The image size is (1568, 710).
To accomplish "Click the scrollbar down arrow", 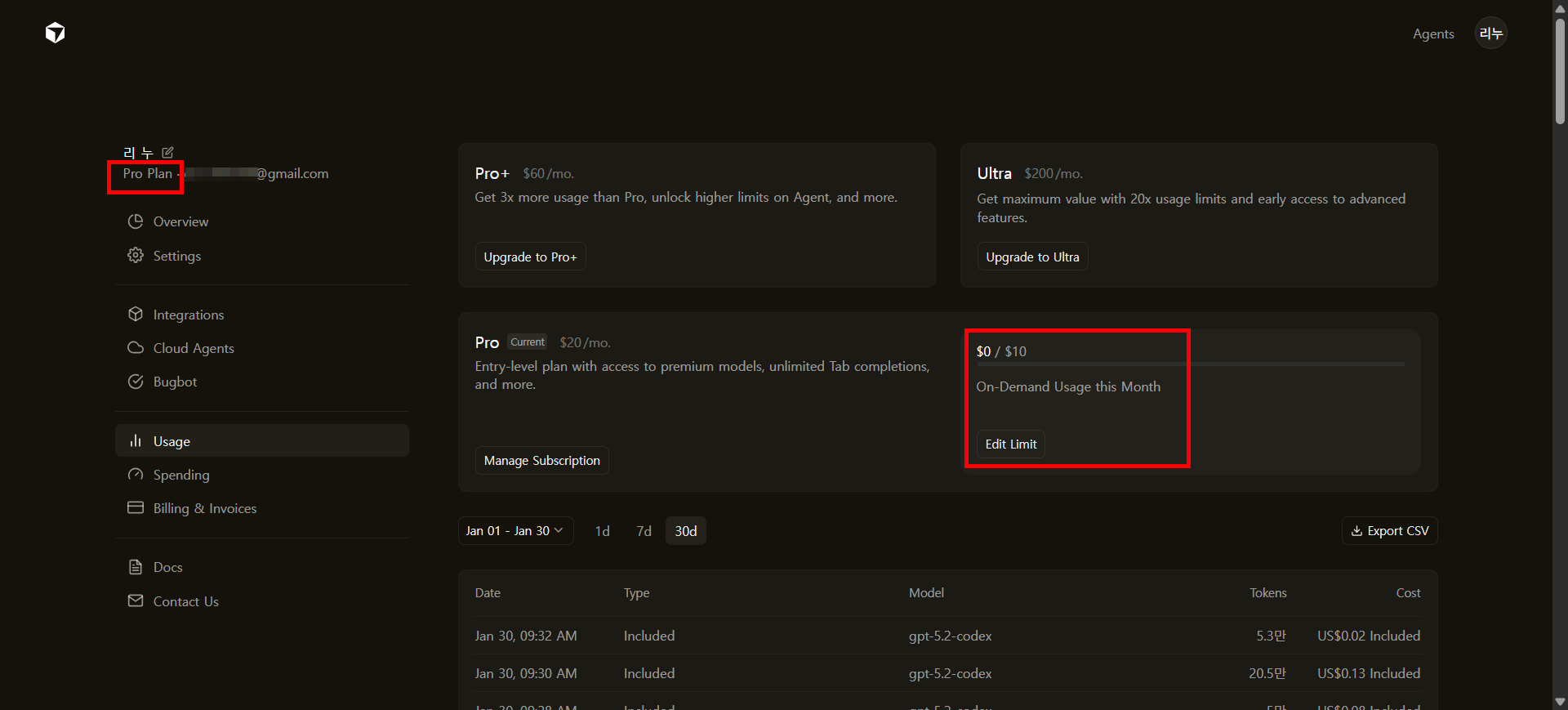I will 1560,702.
